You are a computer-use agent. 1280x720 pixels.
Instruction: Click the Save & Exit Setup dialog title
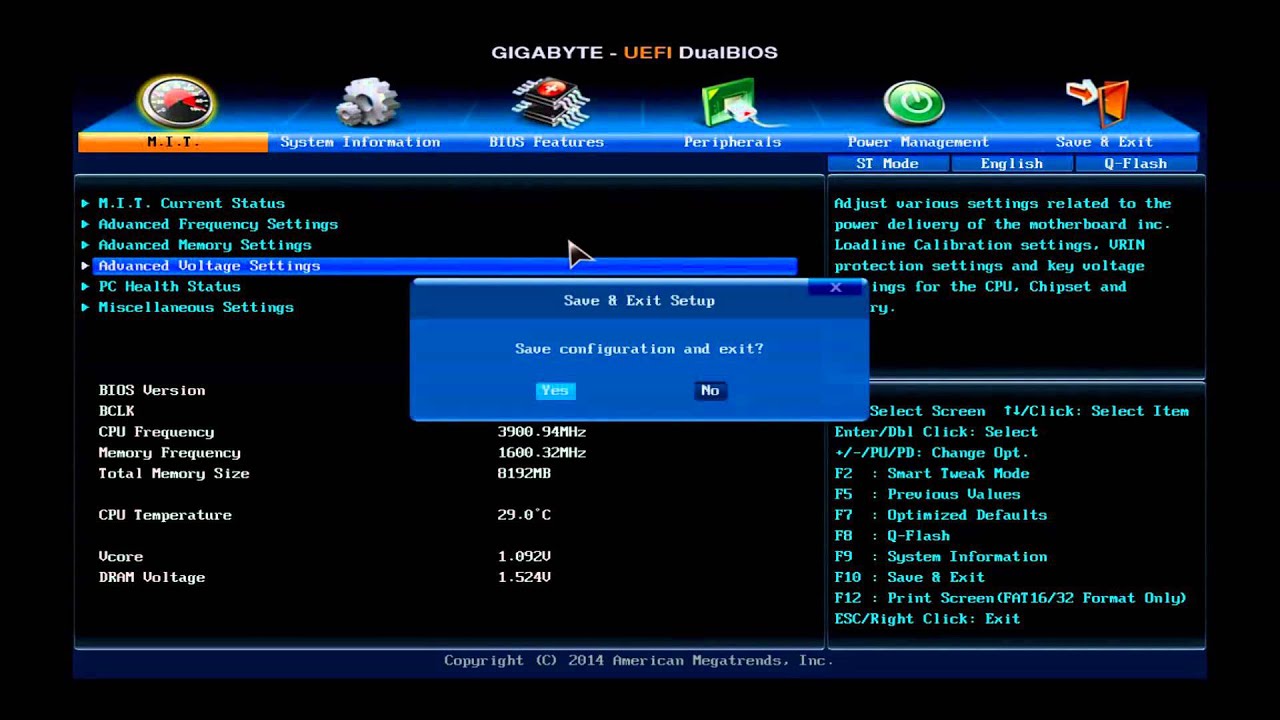click(x=639, y=301)
